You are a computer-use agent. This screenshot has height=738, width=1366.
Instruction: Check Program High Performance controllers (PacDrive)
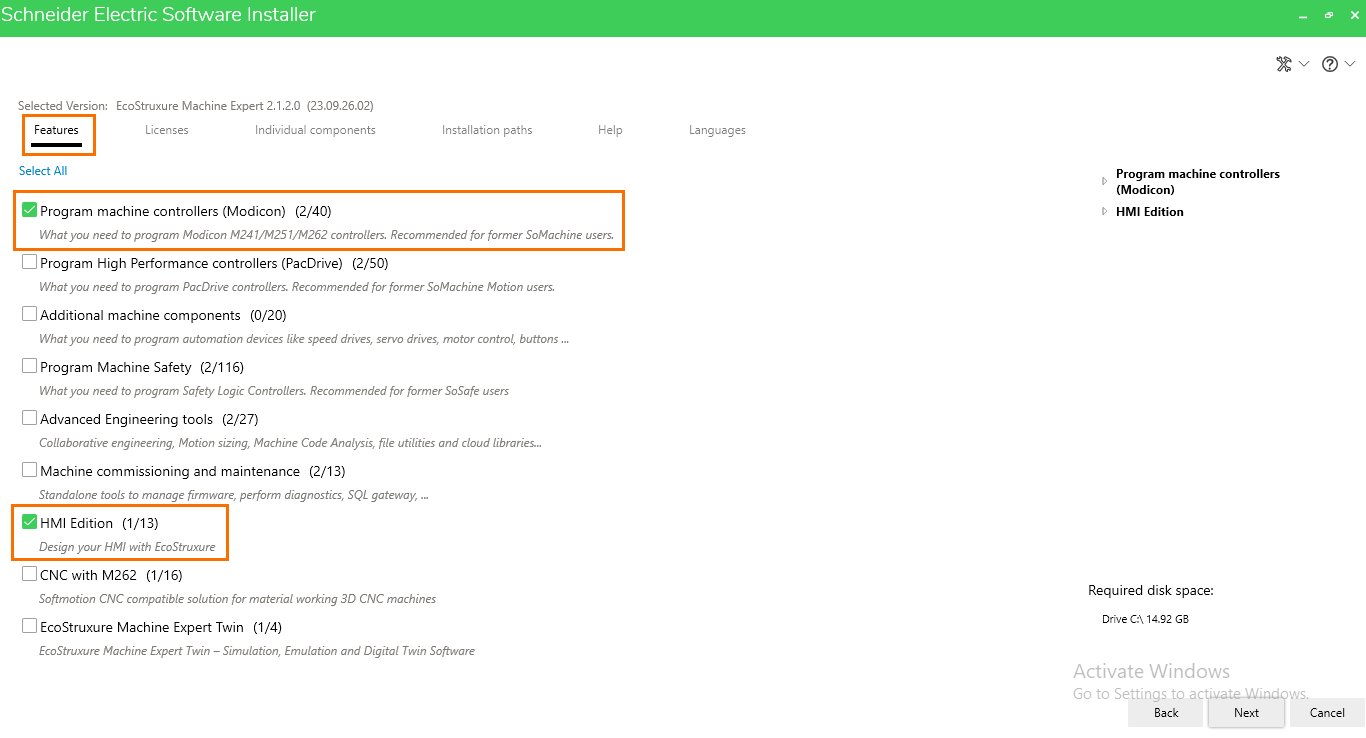pos(30,262)
